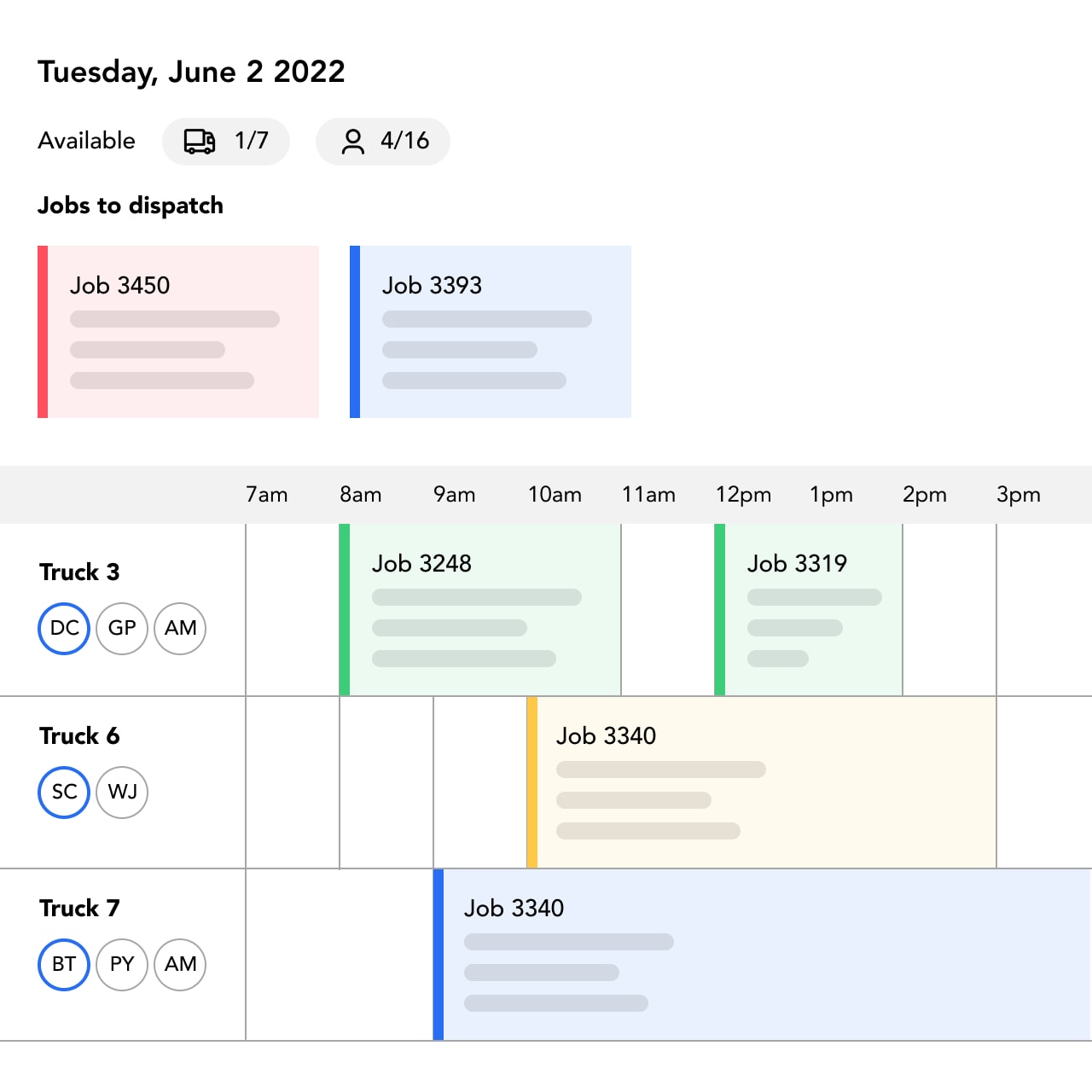Click the person availability icon
Image resolution: width=1092 pixels, height=1092 pixels.
pos(352,142)
